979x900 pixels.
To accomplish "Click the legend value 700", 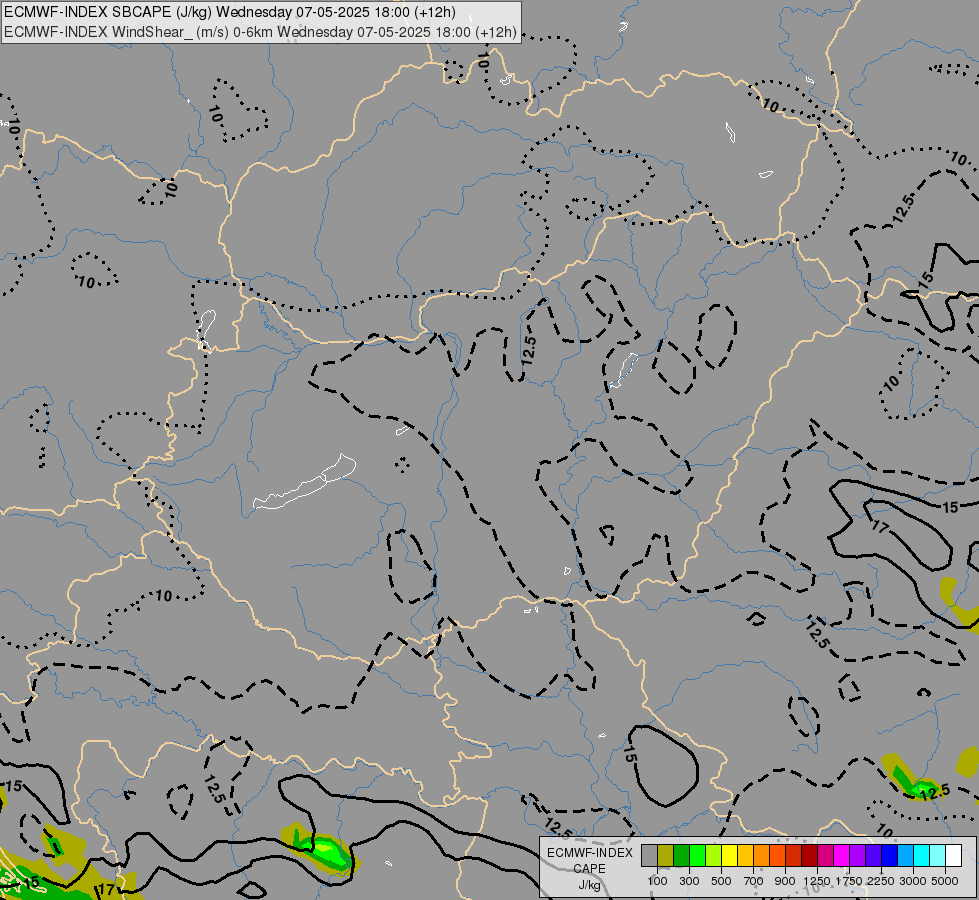I will (x=754, y=881).
